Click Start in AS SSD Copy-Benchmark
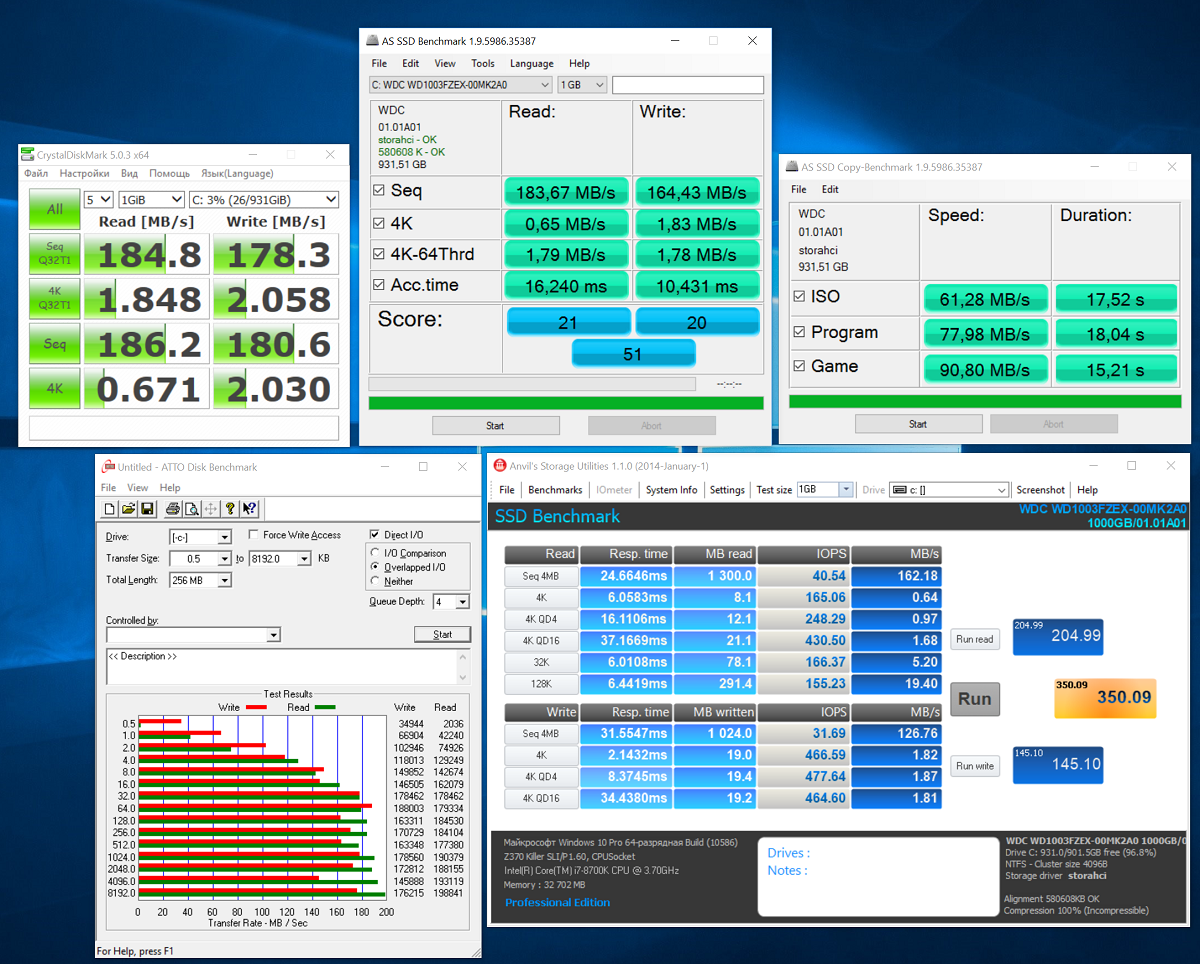This screenshot has height=964, width=1200. [x=917, y=423]
